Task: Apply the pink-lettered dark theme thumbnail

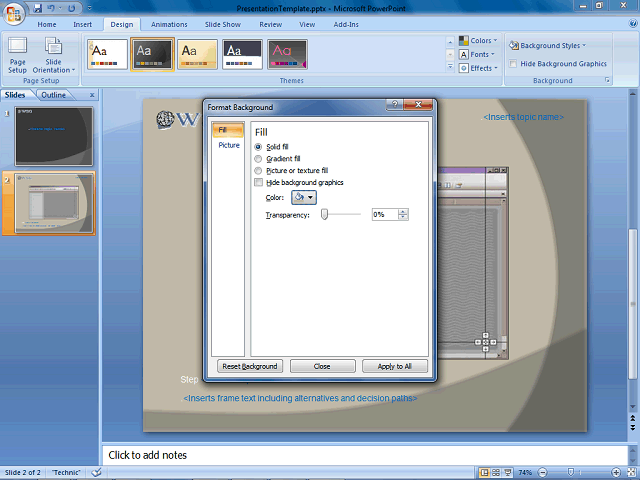Action: pos(287,54)
